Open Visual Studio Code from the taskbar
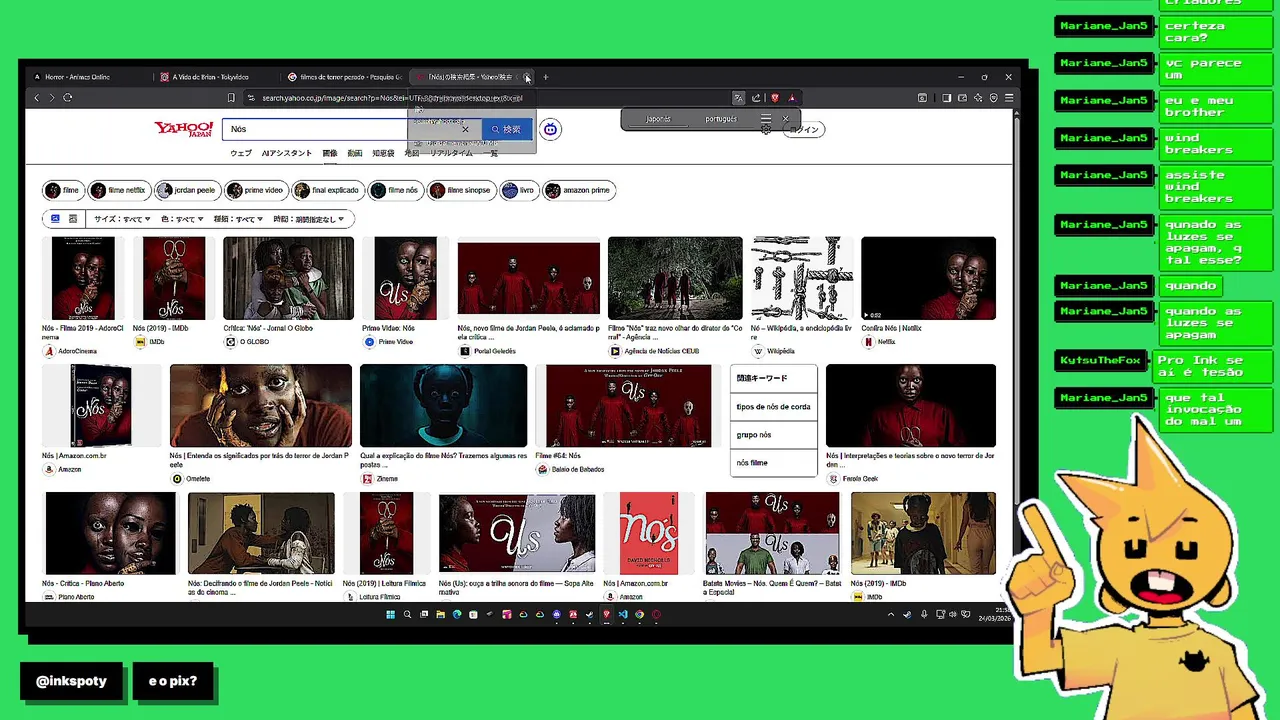 coord(623,615)
